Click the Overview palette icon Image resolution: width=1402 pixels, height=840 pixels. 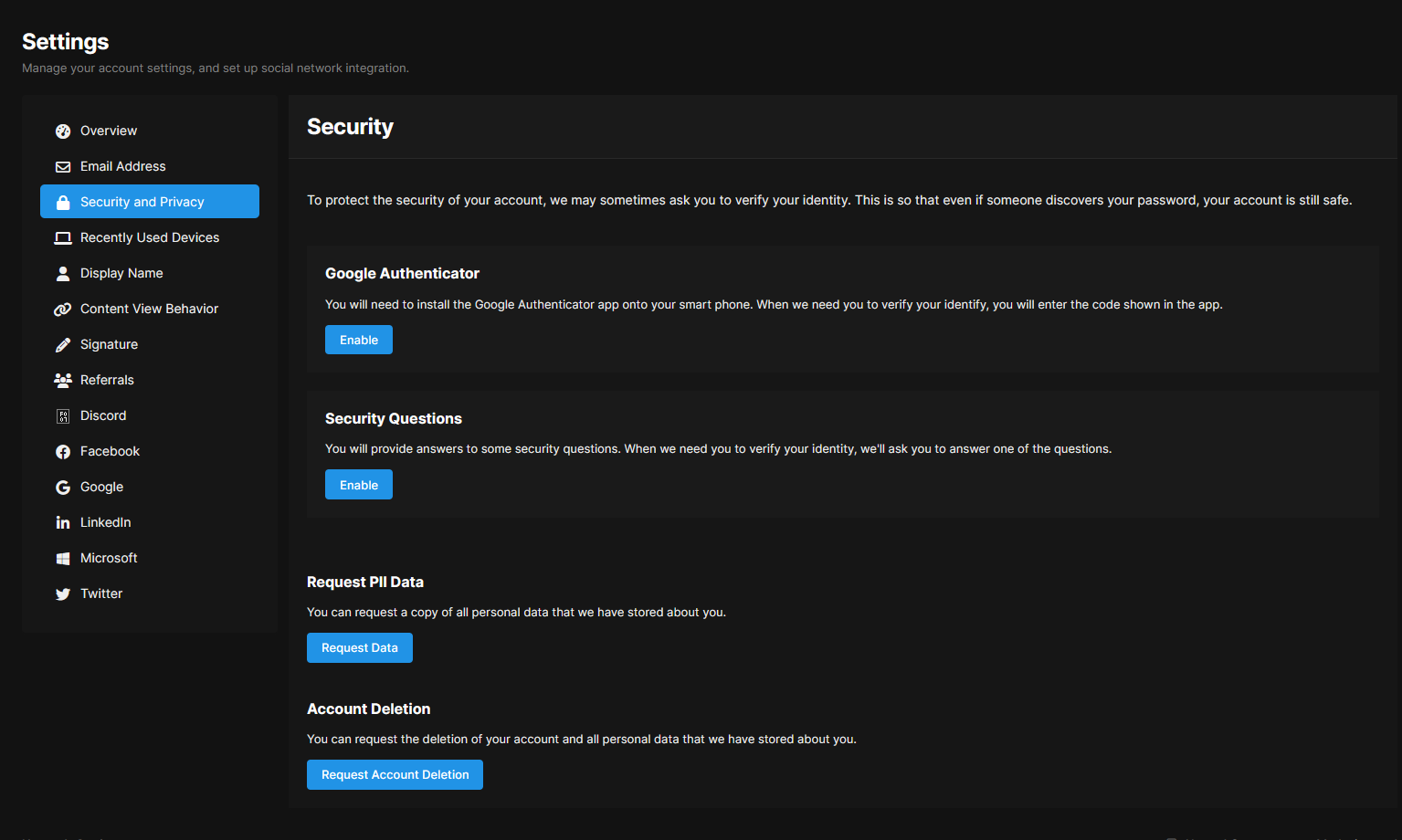point(63,131)
